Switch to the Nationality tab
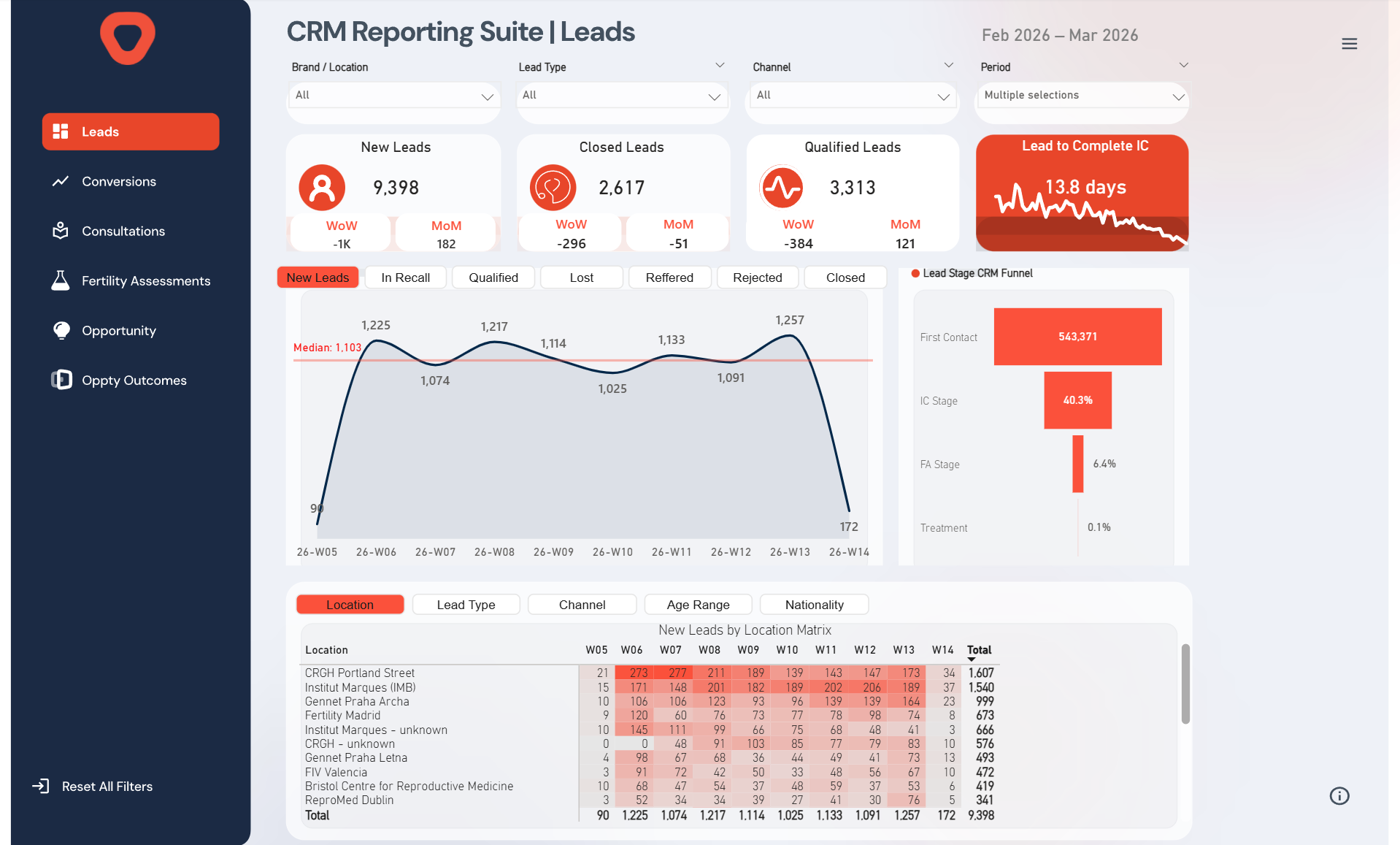The width and height of the screenshot is (1400, 845). click(813, 604)
